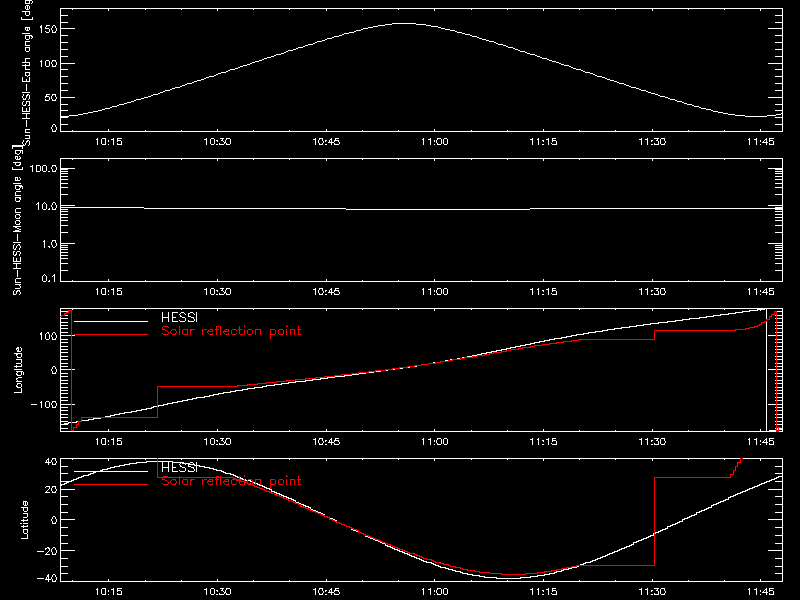Viewport: 800px width, 600px height.
Task: Click 11:15 label under Moon angle plot
Action: [x=543, y=292]
